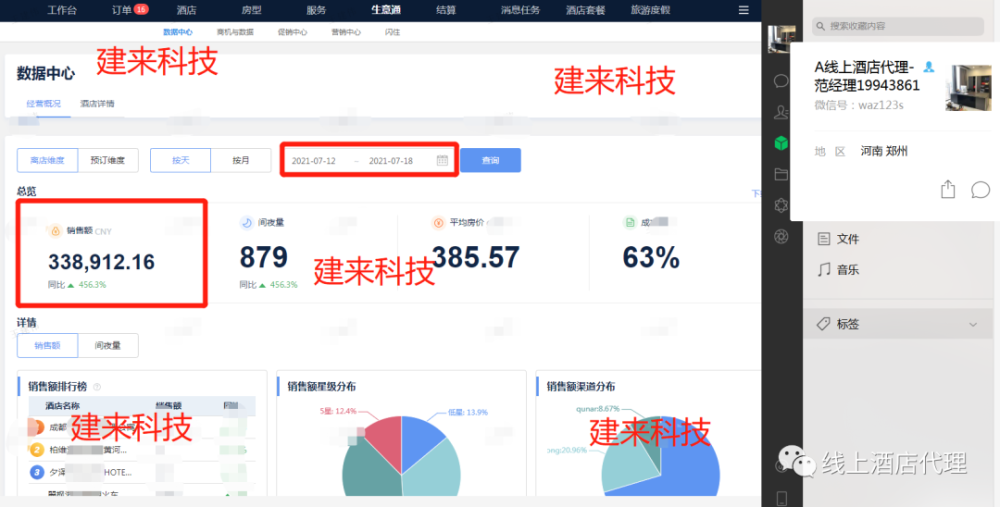This screenshot has height=507, width=1000.
Task: Click share icon on the contact card
Action: coord(948,189)
